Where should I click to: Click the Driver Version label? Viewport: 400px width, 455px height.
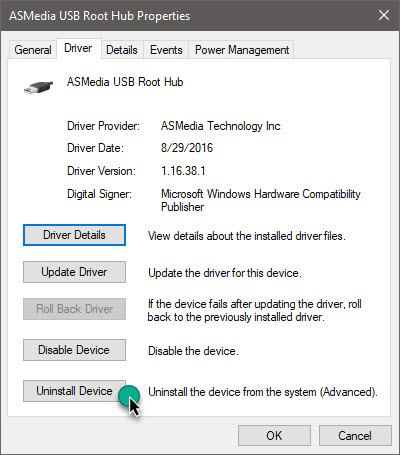point(101,171)
